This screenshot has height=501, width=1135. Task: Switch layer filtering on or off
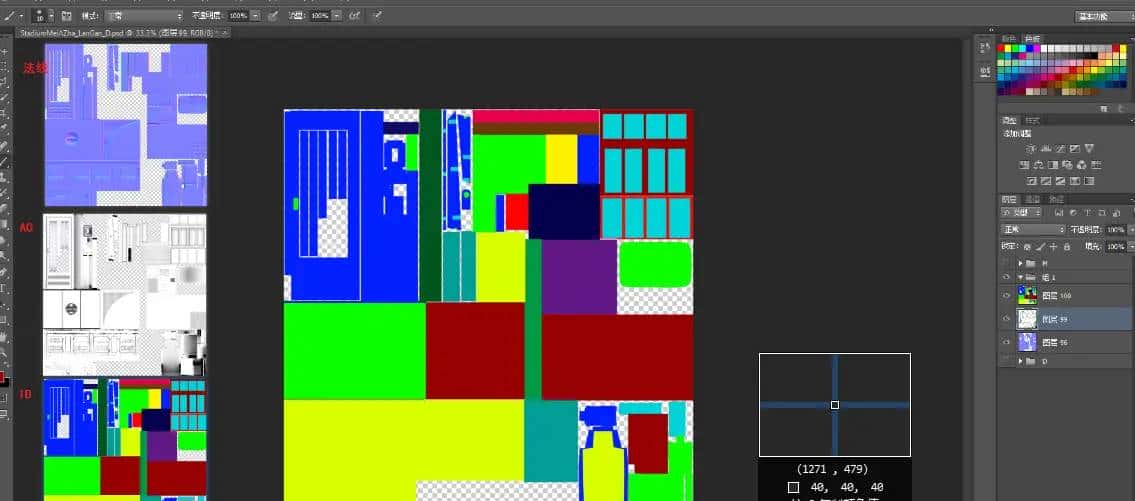click(1132, 212)
